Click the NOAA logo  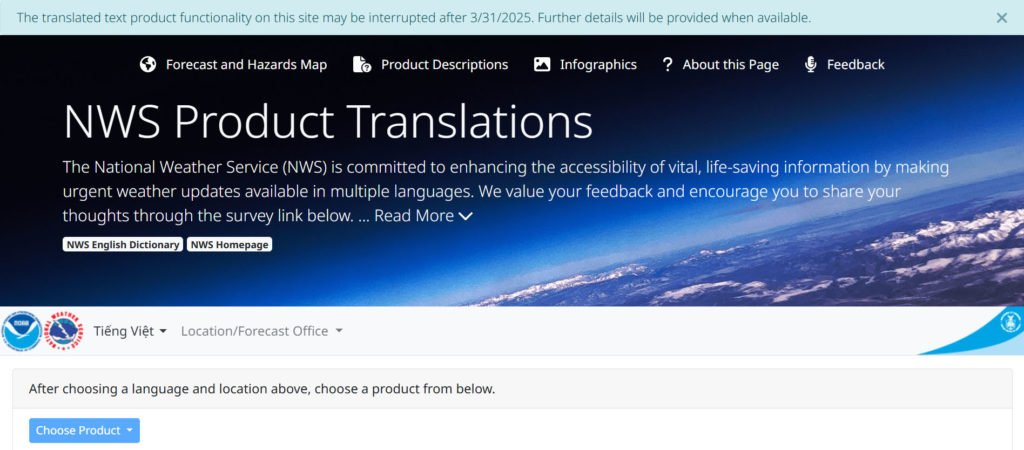click(22, 331)
